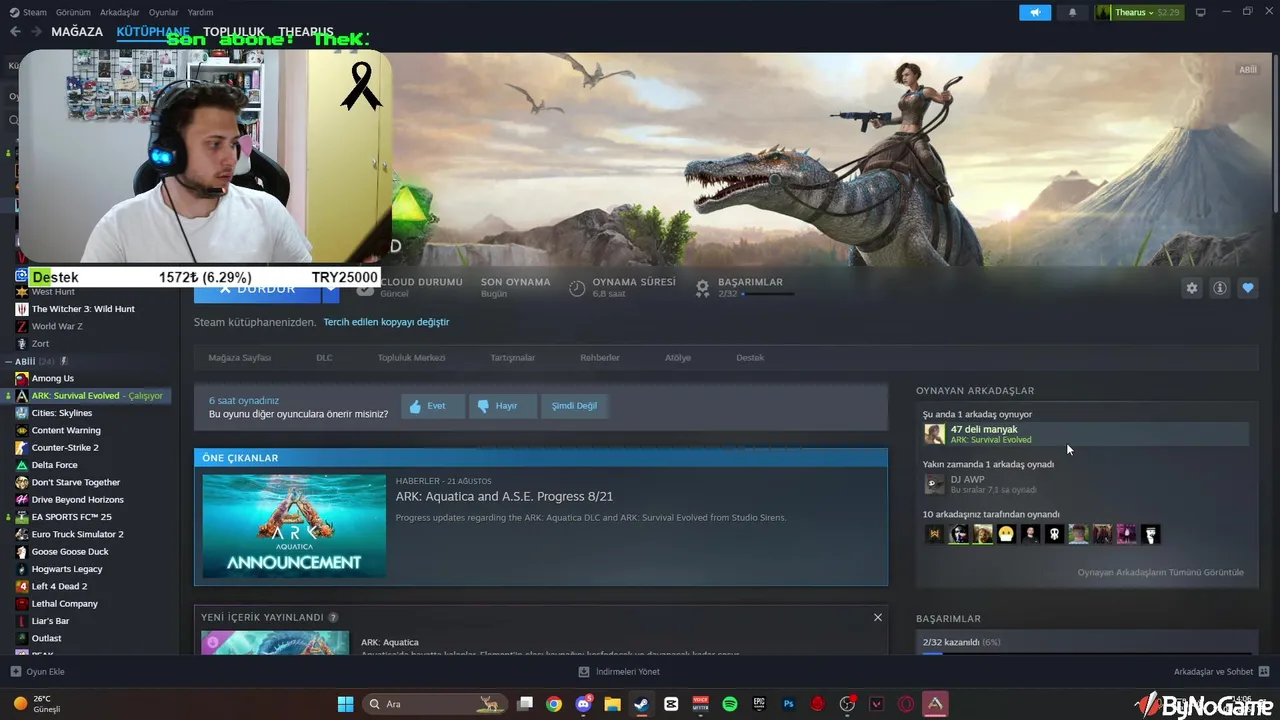Click the Left 4 Dead 2 game icon
The image size is (1280, 720).
[x=21, y=586]
